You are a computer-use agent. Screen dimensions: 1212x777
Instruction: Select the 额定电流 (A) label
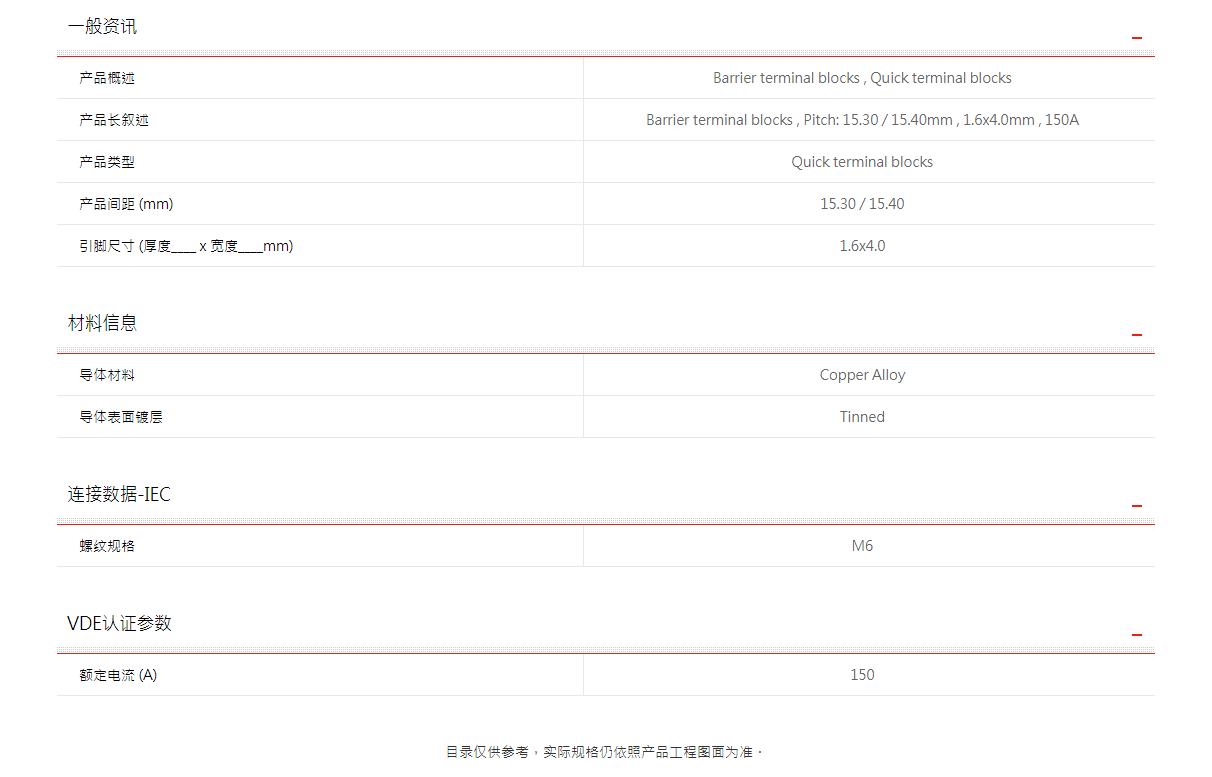click(118, 675)
